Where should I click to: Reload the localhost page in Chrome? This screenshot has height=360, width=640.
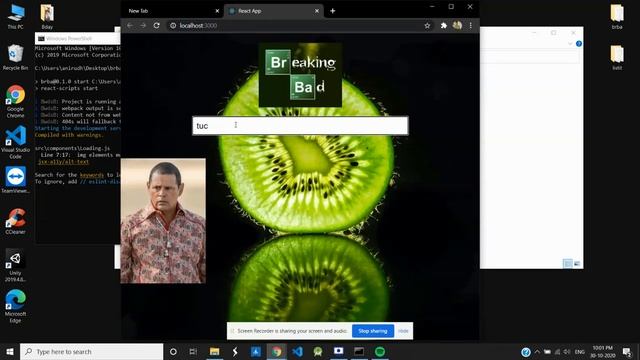pos(156,25)
